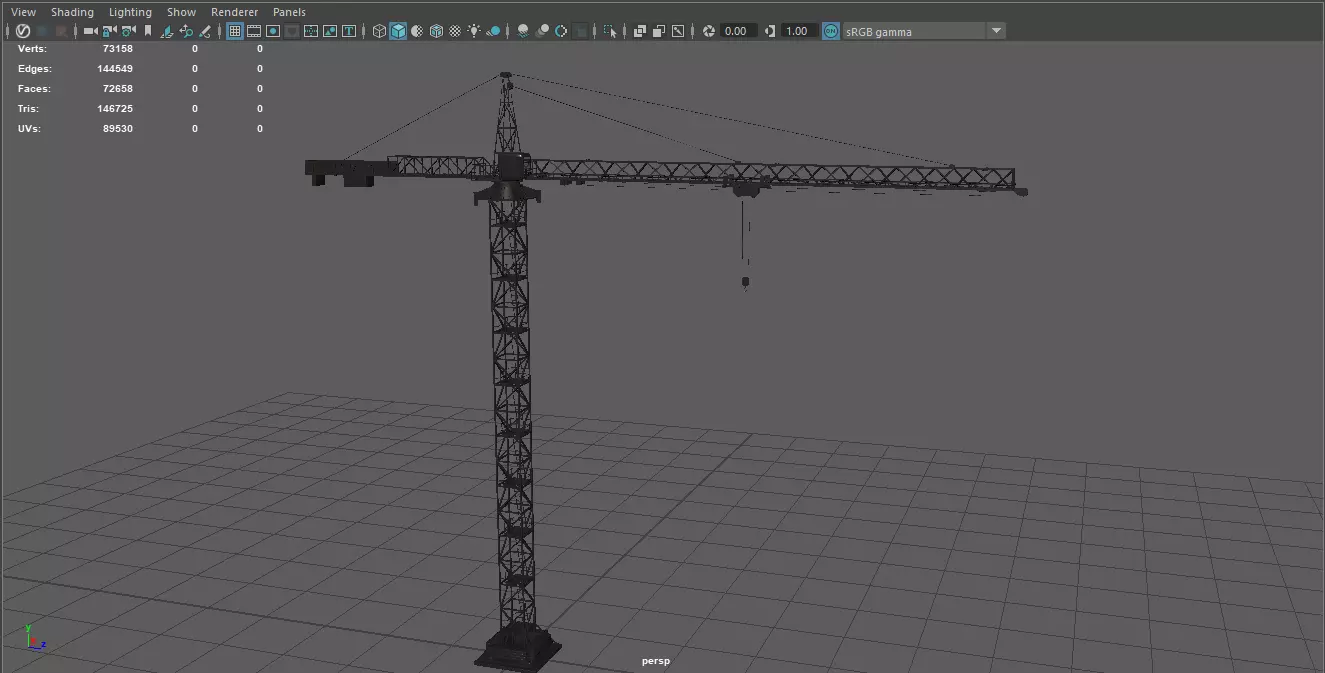Image resolution: width=1325 pixels, height=673 pixels.
Task: Click the X-Ray icon
Action: (640, 31)
